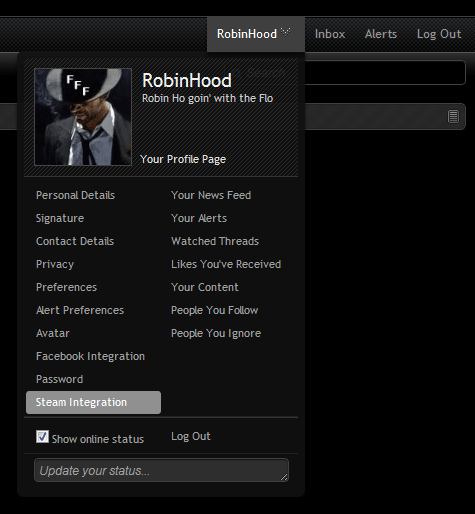Click the list icon on the striped bar
The height and width of the screenshot is (514, 475).
453,117
